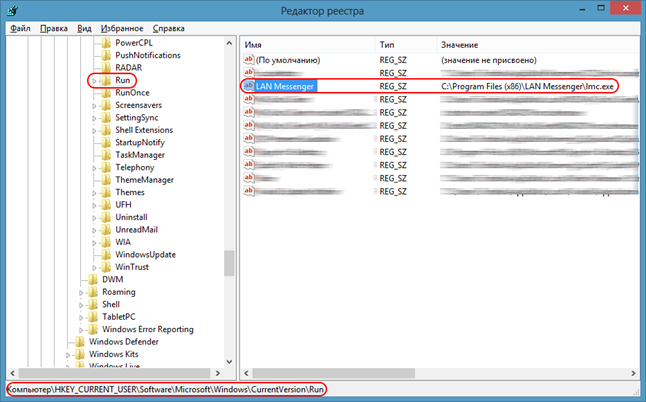Click the string icon of (По умолчанию)
Image resolution: width=646 pixels, height=402 pixels.
248,60
